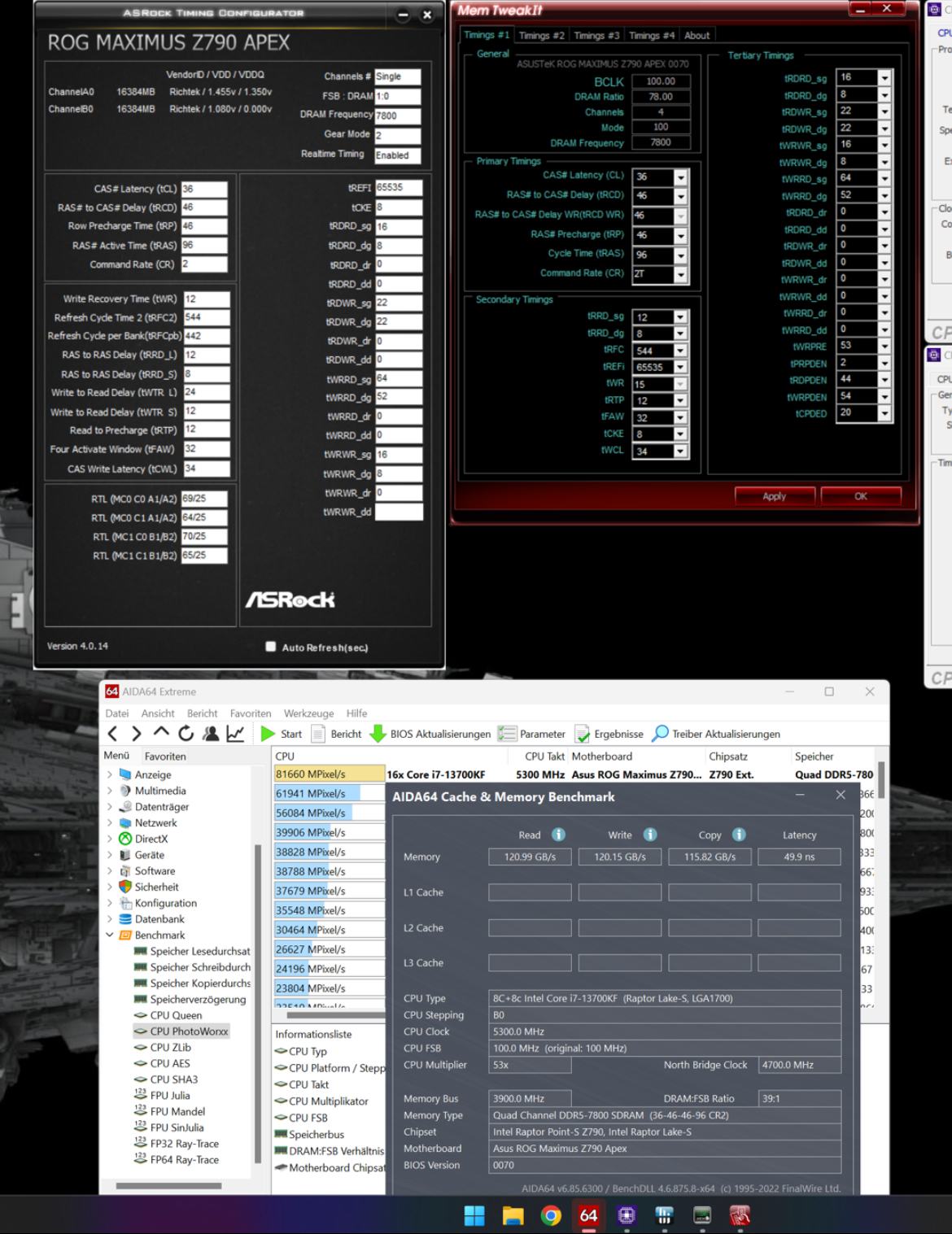Image resolution: width=952 pixels, height=1234 pixels.
Task: Click the dark monitor taskbar icon
Action: coord(701,1215)
